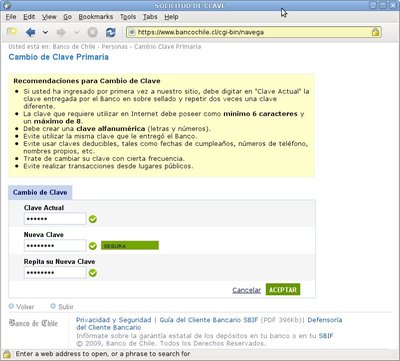Focus the Clave Actual password field
Screen dimensions: 400x361
click(x=55, y=219)
